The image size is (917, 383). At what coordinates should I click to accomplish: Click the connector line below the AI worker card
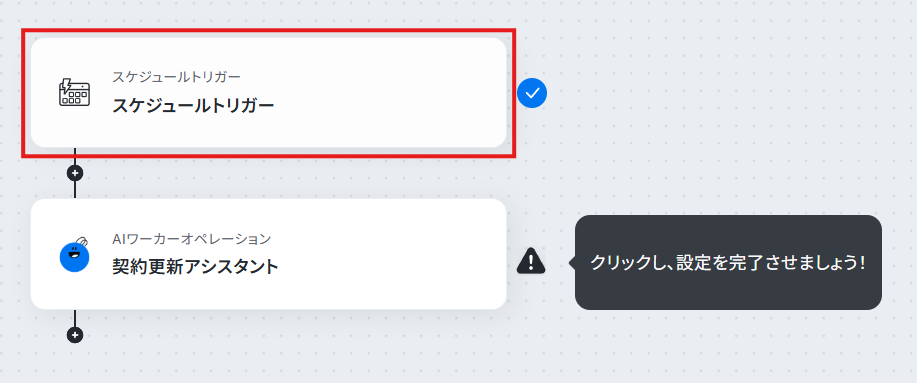[x=75, y=318]
